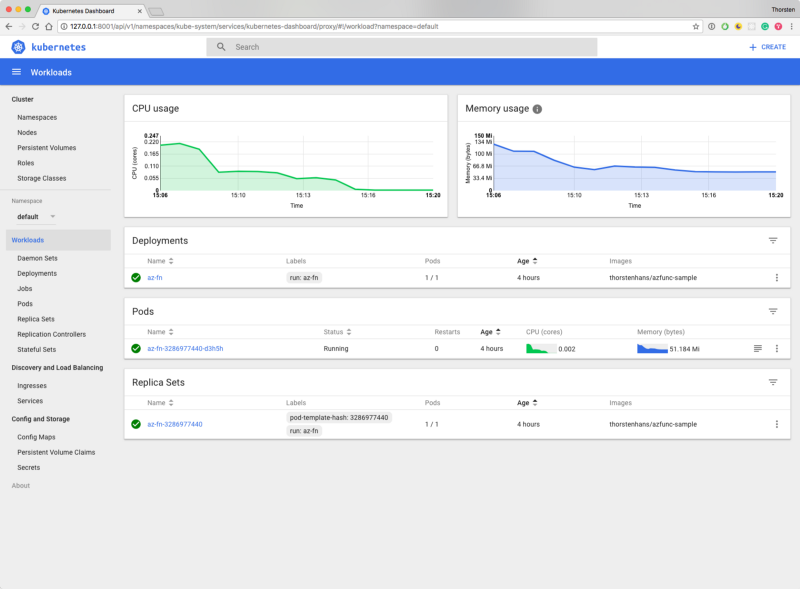Open the az-fn deployment actions menu
Image resolution: width=800 pixels, height=589 pixels.
pos(776,278)
